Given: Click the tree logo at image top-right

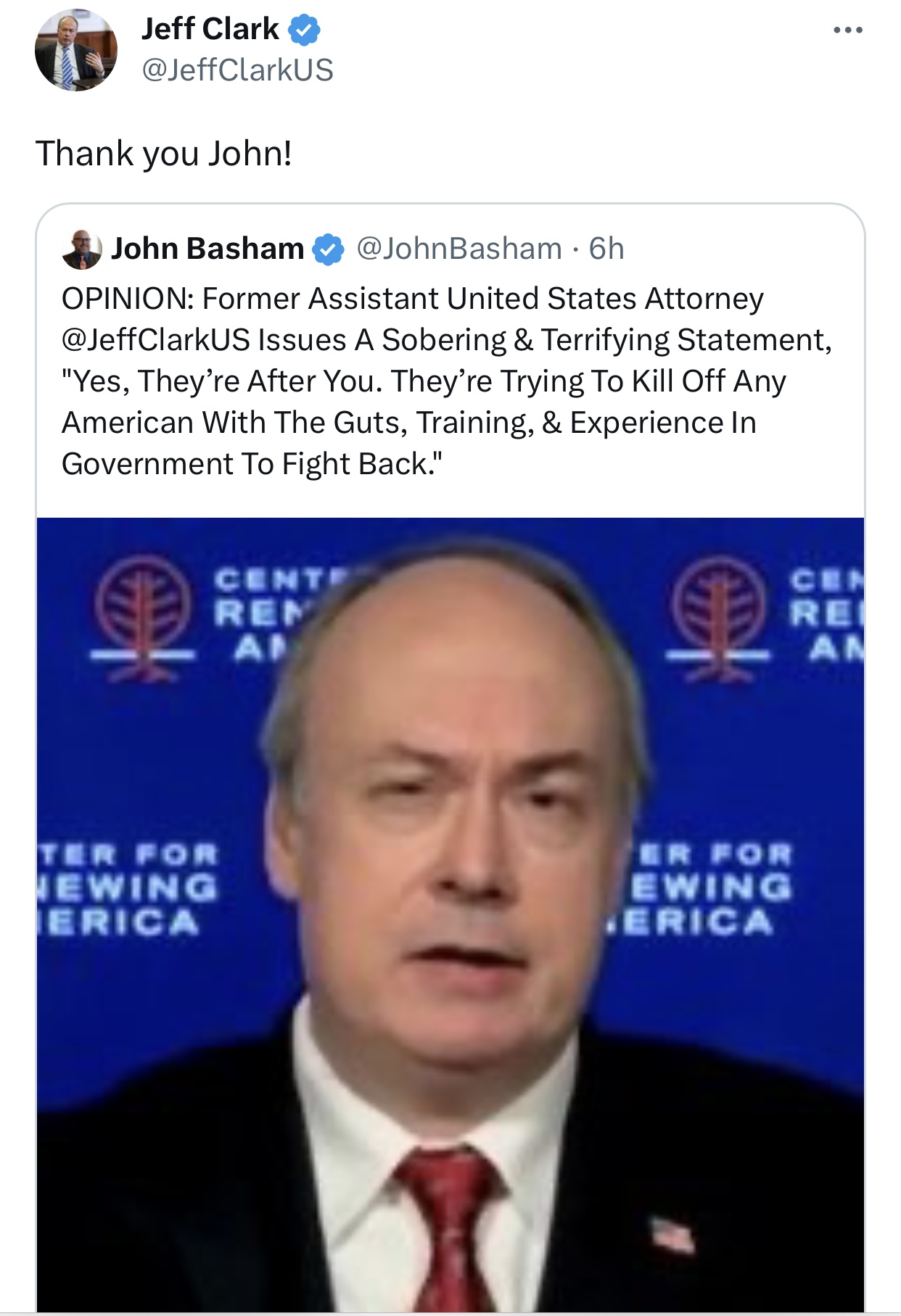Looking at the screenshot, I should pyautogui.click(x=718, y=618).
